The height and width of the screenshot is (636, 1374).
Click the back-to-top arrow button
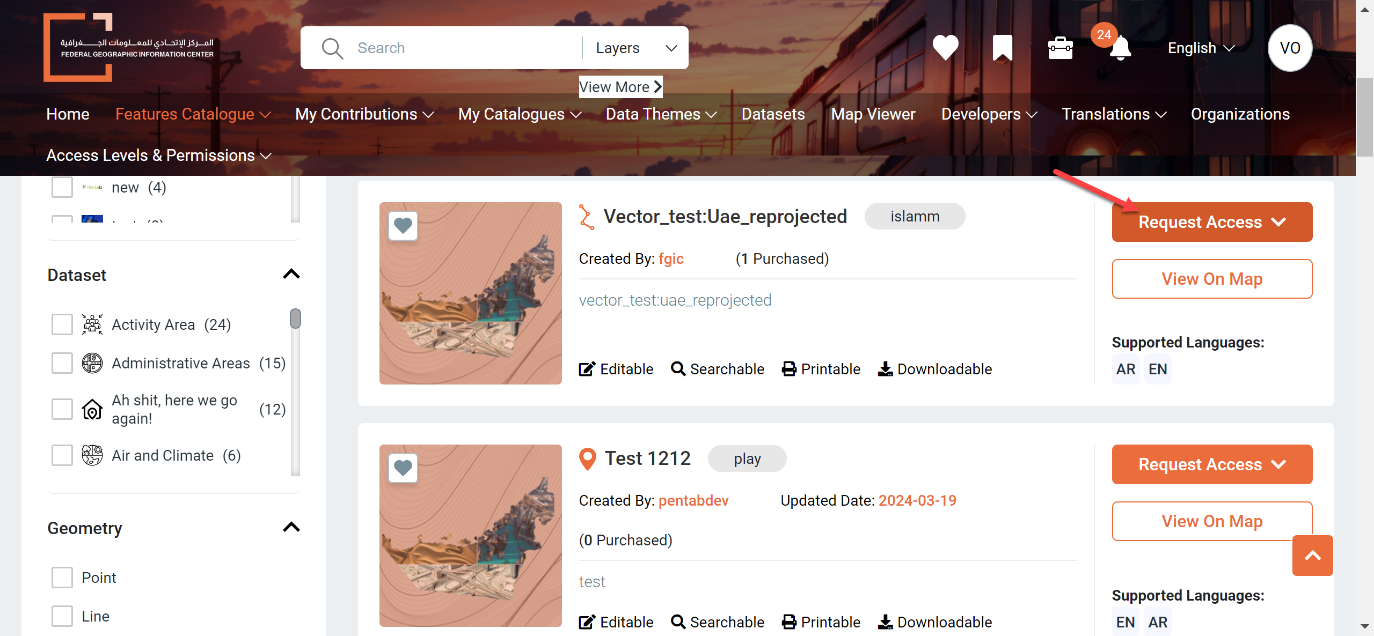(x=1312, y=555)
